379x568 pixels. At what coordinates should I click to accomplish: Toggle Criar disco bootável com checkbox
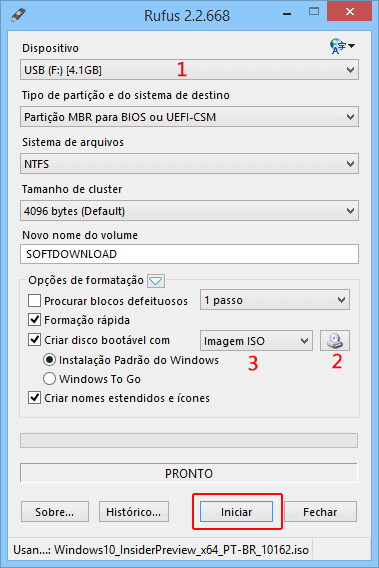[x=34, y=340]
